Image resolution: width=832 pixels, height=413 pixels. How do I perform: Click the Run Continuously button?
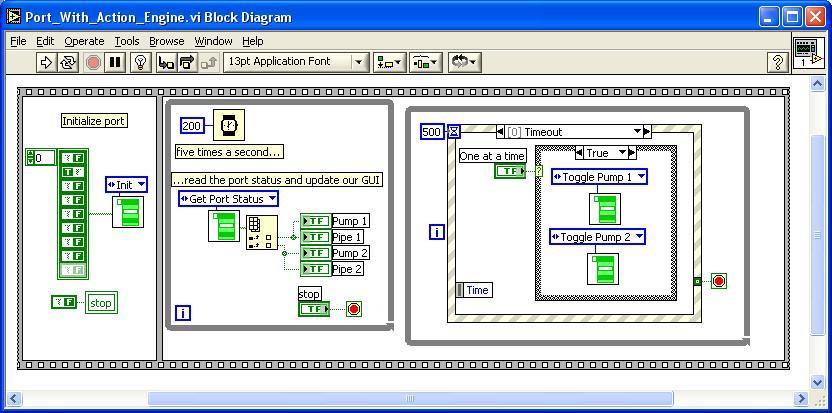coord(68,63)
